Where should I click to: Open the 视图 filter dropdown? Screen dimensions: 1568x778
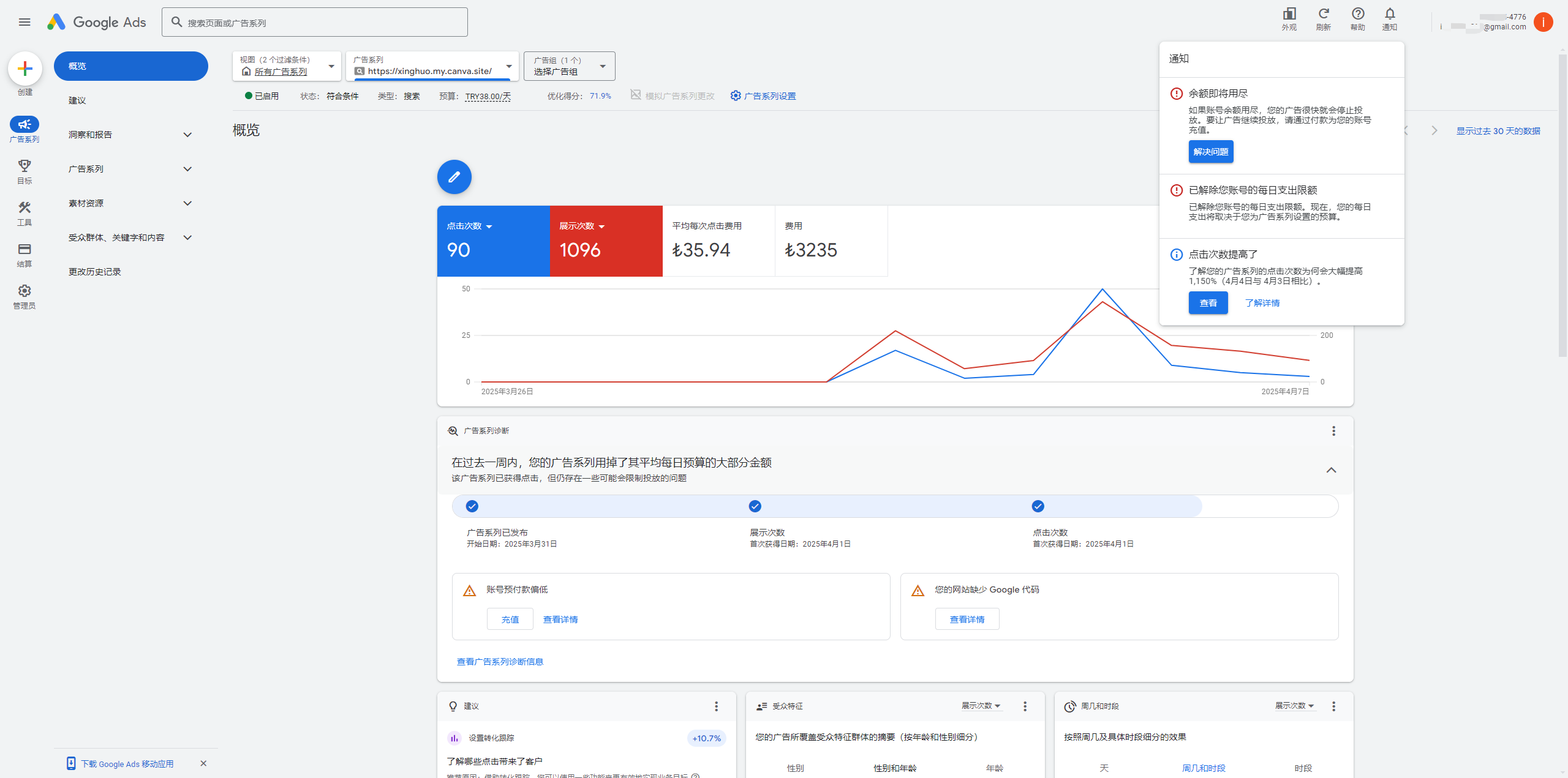[x=287, y=66]
